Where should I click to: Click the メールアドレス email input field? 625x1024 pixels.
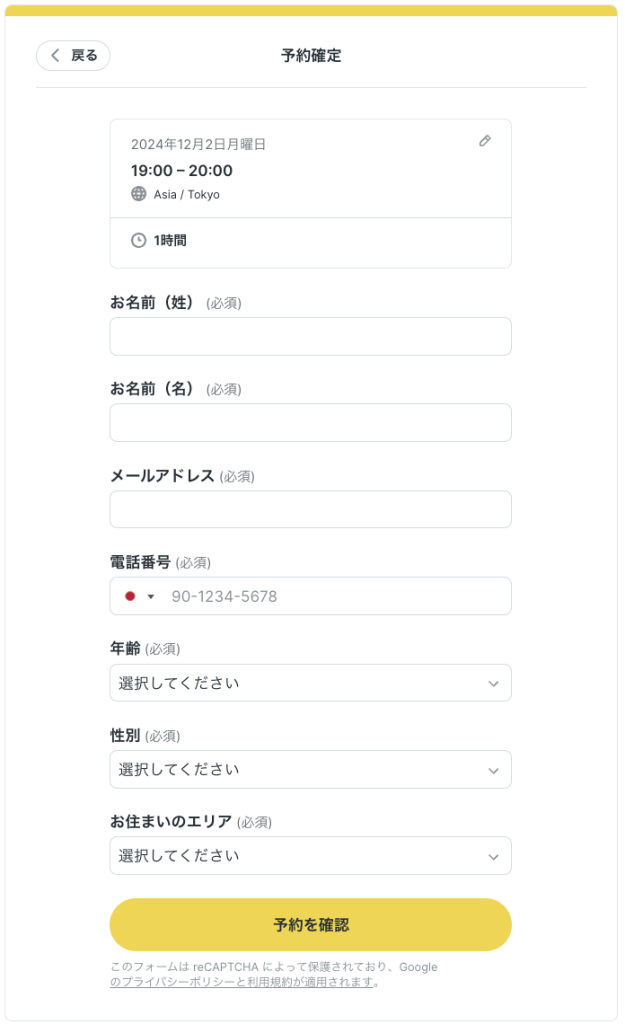click(310, 509)
